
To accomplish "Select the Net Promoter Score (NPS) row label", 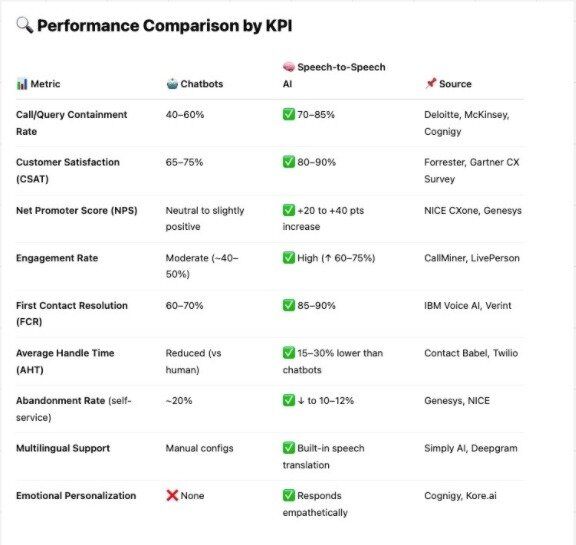I will [x=77, y=210].
